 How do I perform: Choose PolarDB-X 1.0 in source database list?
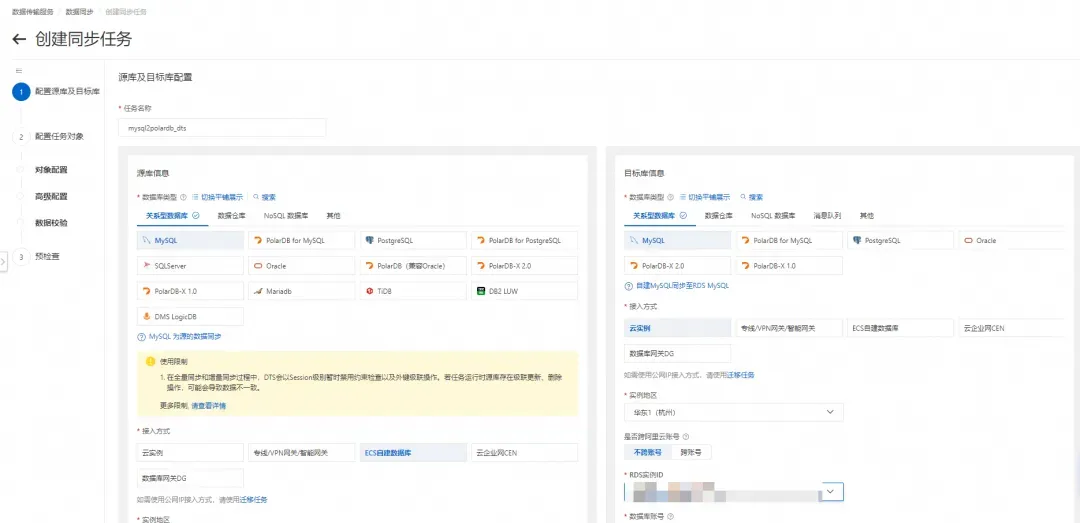(191, 291)
